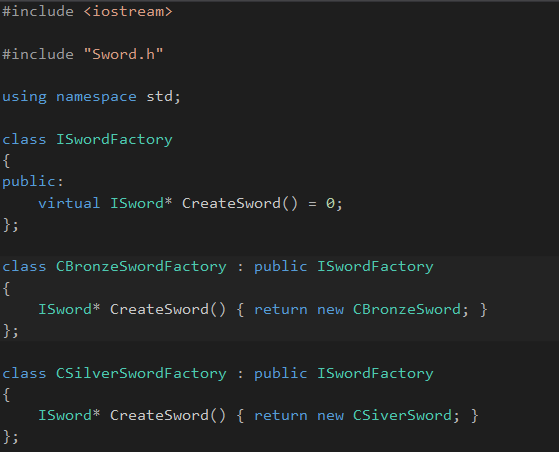Click the CBronzeSwordFactory class name
559x452 pixels.
(x=141, y=267)
